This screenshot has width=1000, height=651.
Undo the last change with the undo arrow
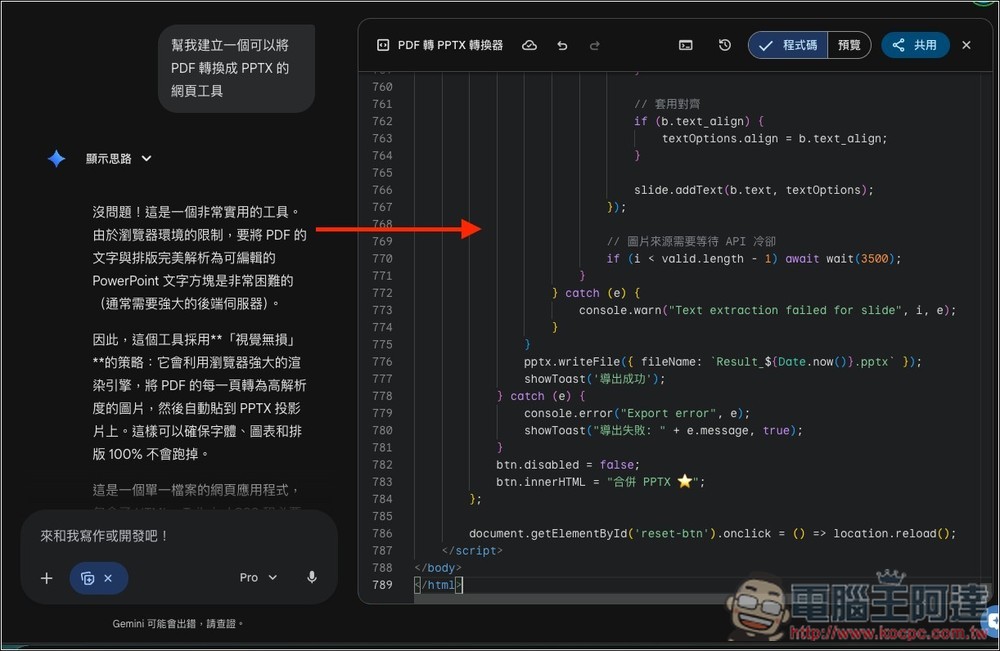[x=562, y=45]
